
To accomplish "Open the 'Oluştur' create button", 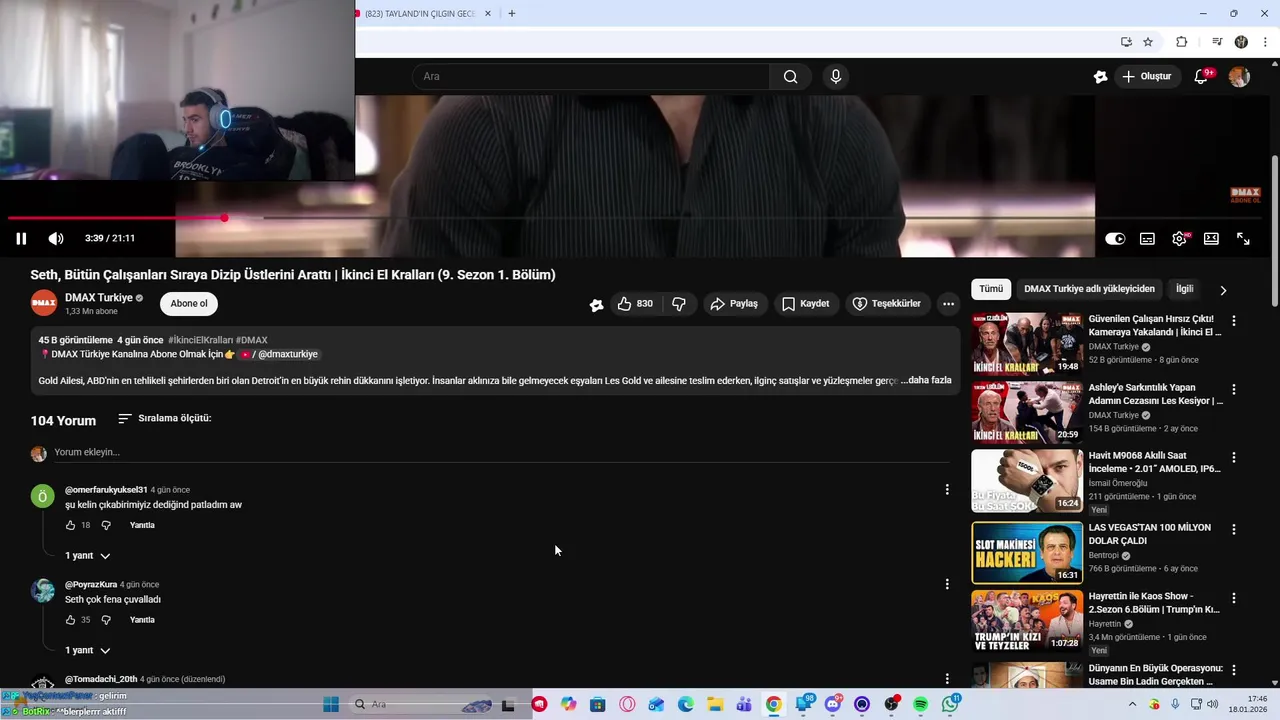I will tap(1146, 76).
